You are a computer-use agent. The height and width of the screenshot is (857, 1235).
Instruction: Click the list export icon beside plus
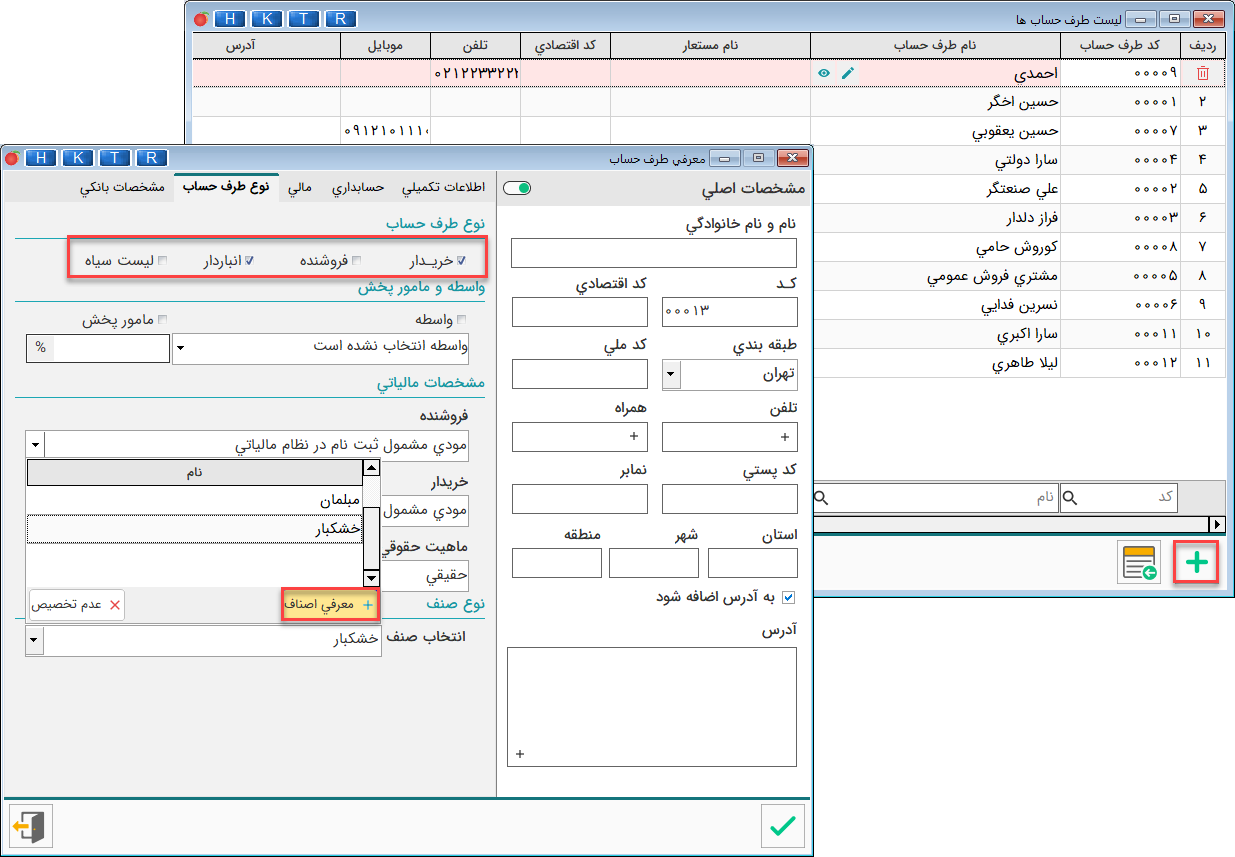[x=1139, y=564]
